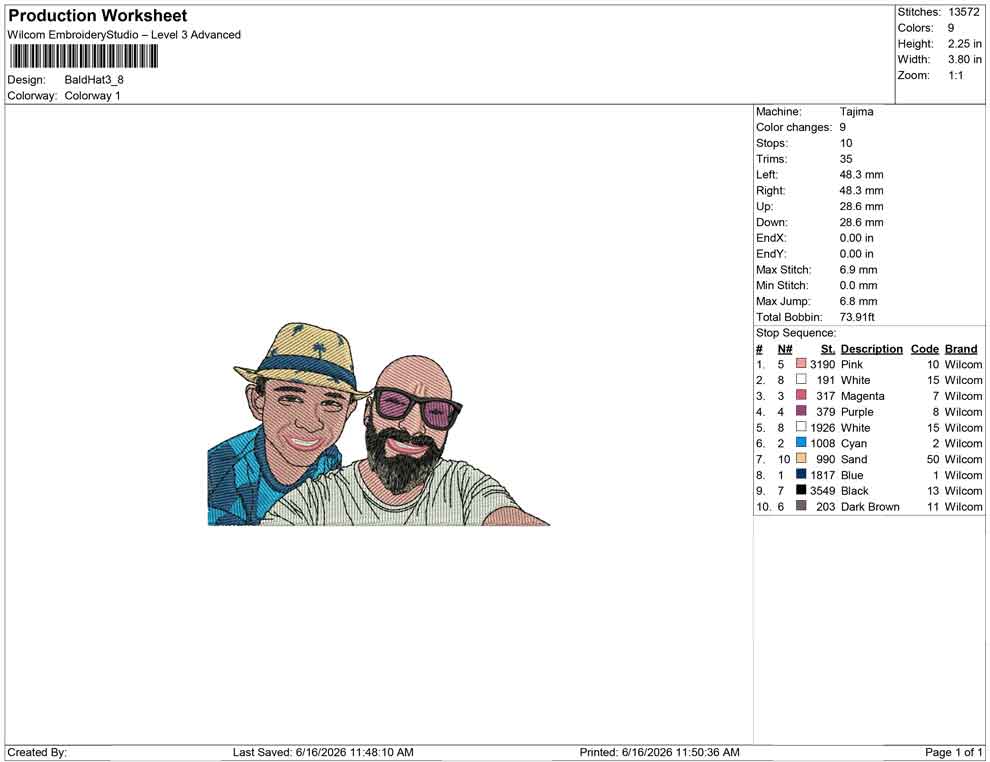Click the Blue stitch count 1817

click(x=823, y=475)
